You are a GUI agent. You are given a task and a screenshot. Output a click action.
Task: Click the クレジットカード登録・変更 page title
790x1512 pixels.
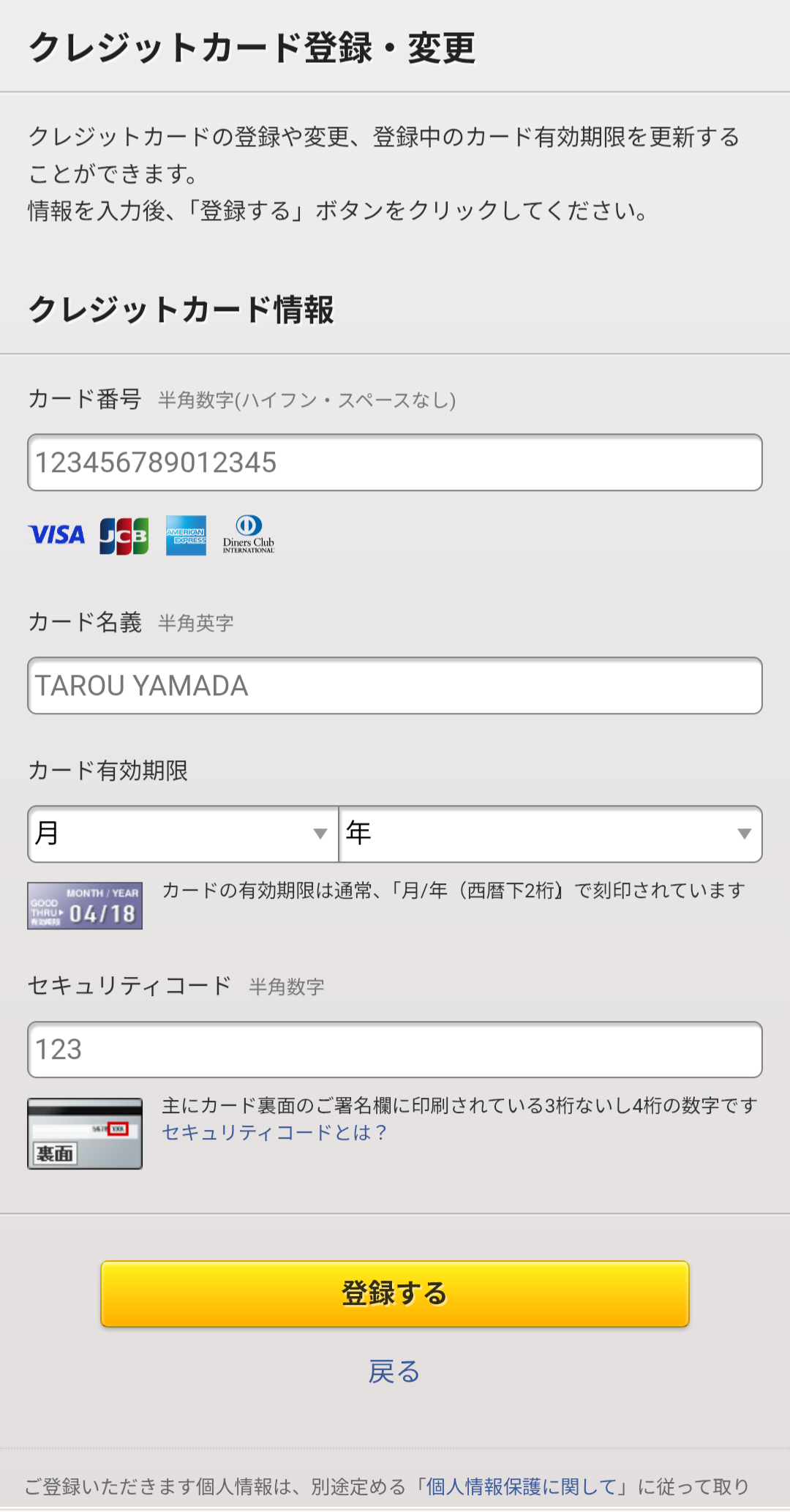(x=253, y=48)
